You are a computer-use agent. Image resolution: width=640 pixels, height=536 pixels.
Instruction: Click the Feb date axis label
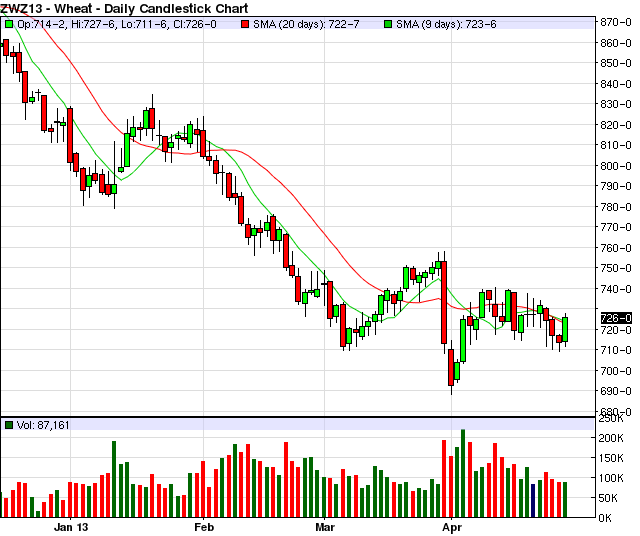[x=204, y=527]
